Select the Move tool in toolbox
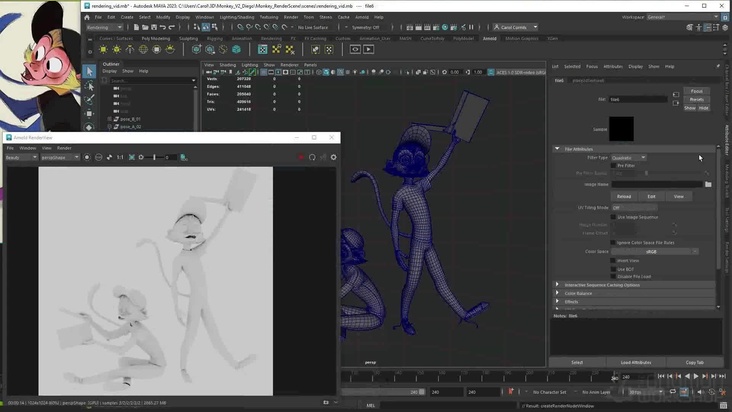 pos(89,113)
